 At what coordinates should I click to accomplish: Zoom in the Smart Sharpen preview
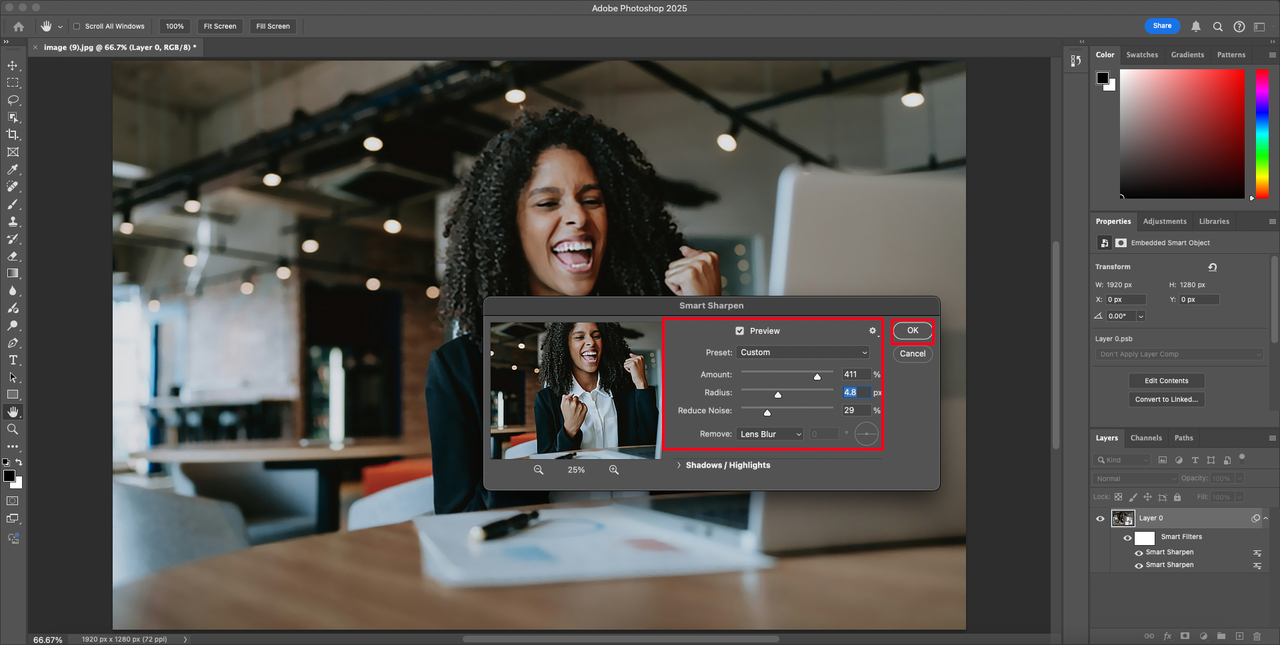coord(614,469)
